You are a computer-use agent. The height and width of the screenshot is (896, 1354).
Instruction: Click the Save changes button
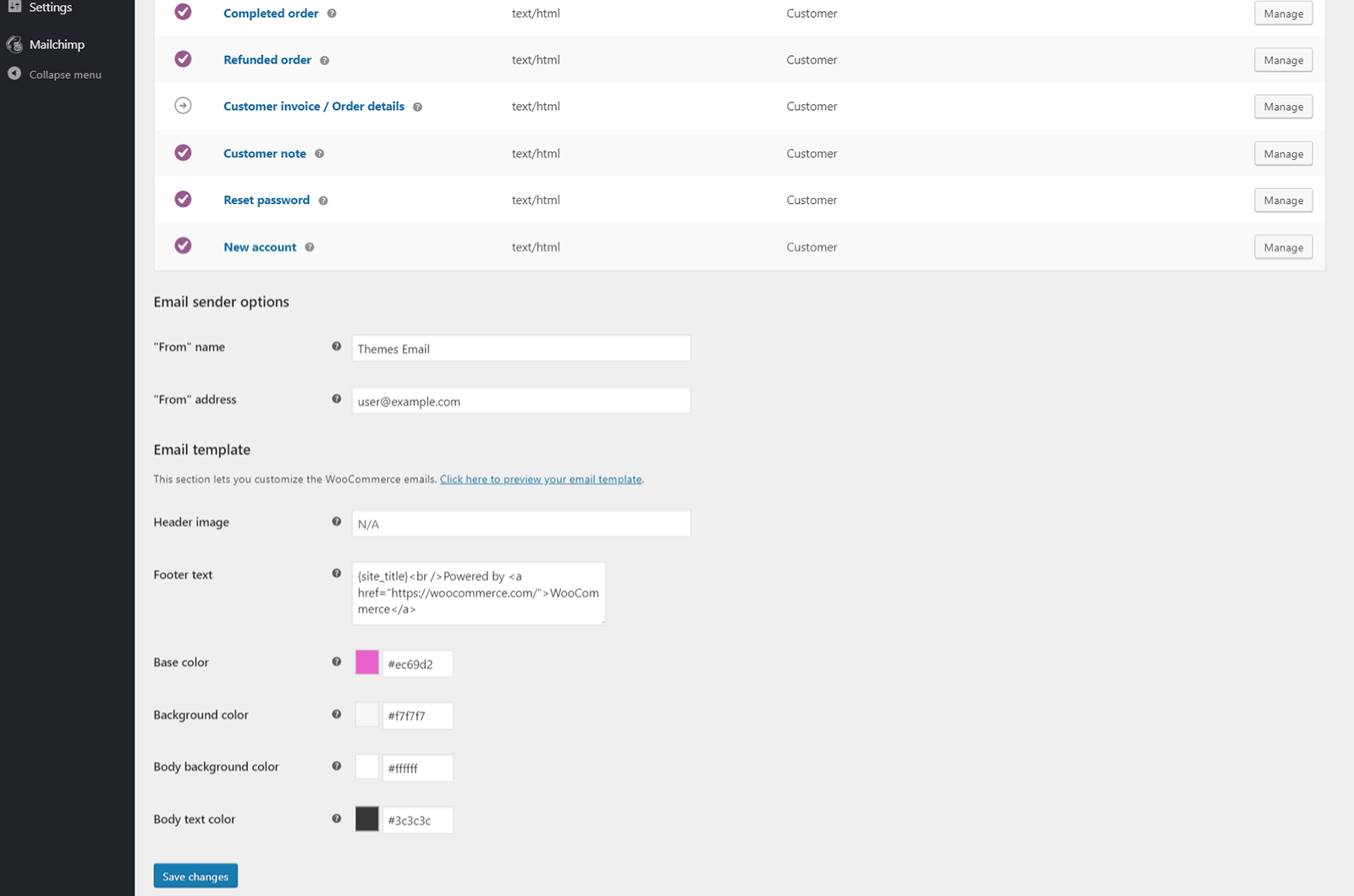tap(195, 876)
